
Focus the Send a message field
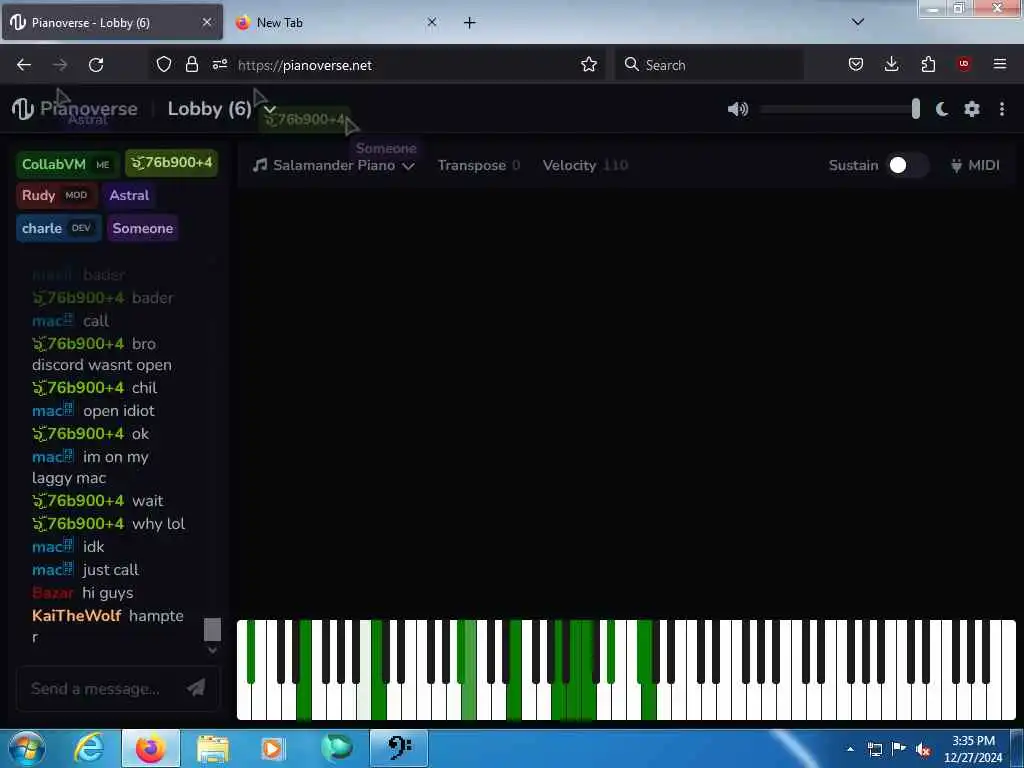96,688
